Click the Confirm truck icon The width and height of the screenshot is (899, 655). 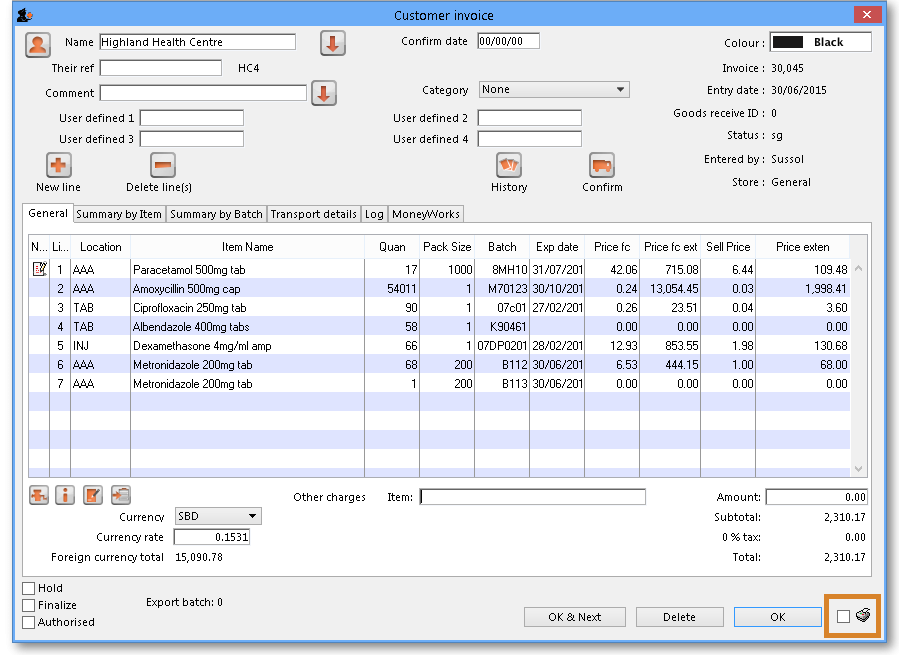[x=602, y=165]
